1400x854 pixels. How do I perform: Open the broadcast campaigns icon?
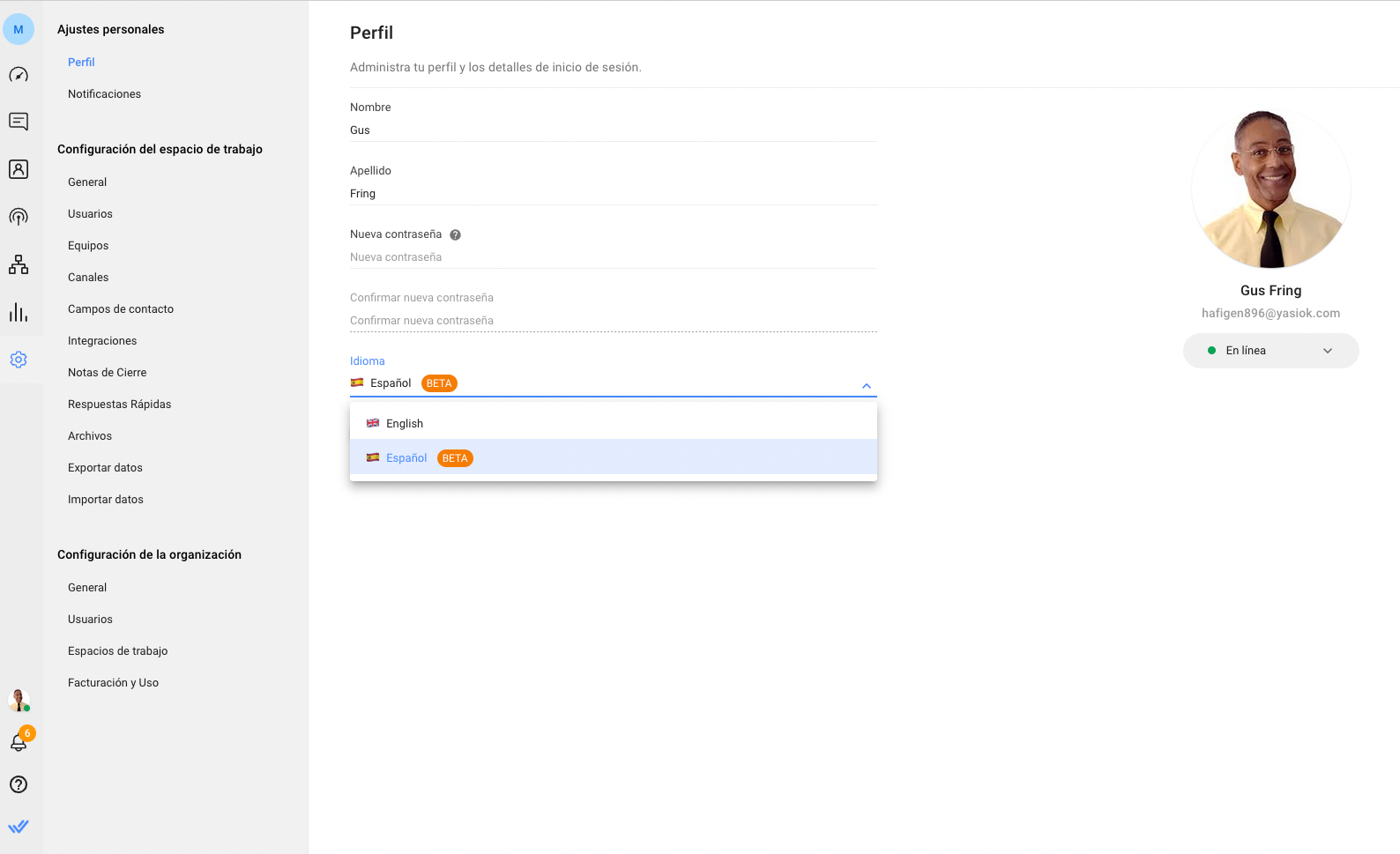pos(19,217)
